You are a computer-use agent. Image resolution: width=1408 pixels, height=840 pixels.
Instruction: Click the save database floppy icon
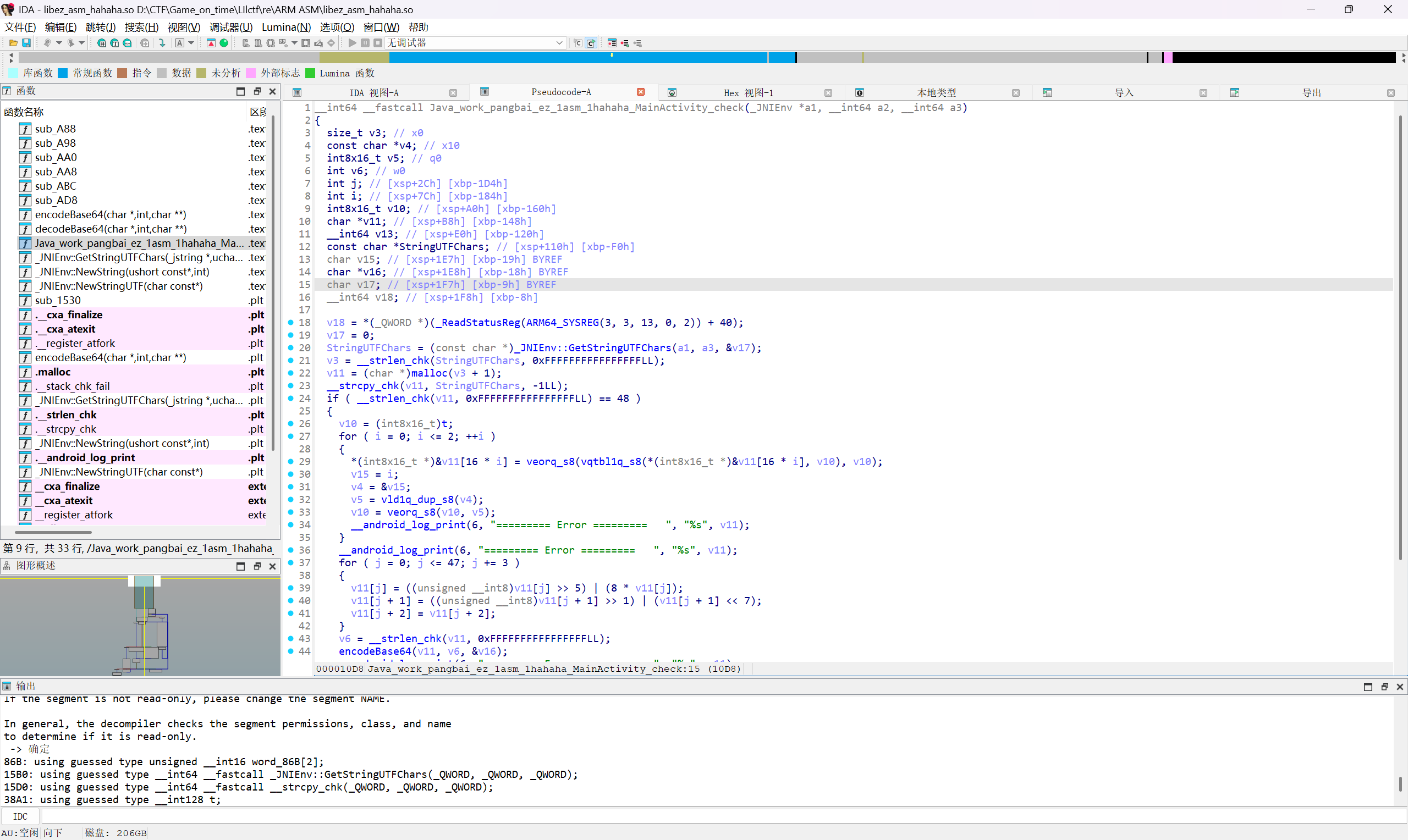26,43
